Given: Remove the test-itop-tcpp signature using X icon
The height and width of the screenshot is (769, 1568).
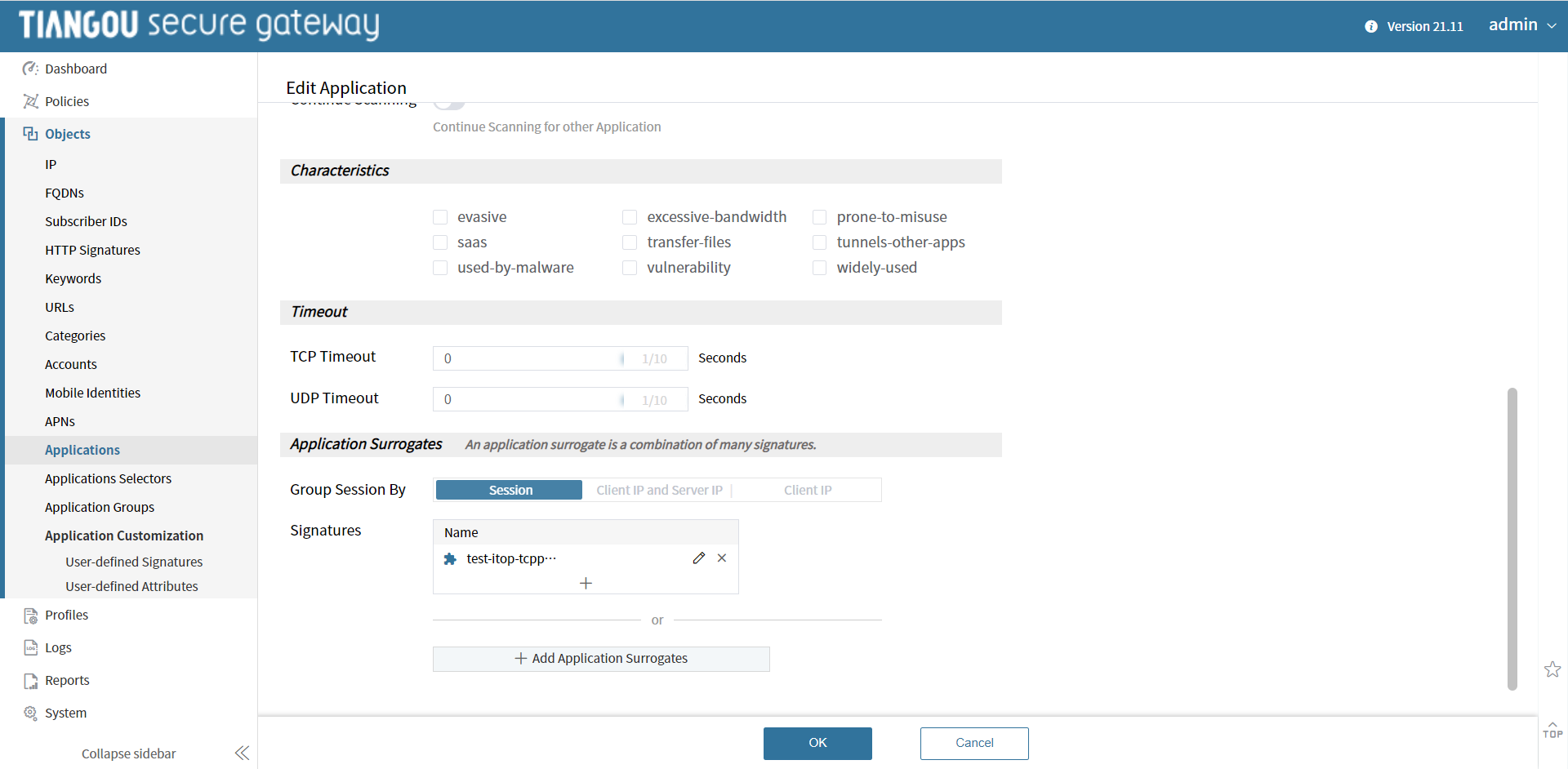Looking at the screenshot, I should point(722,558).
